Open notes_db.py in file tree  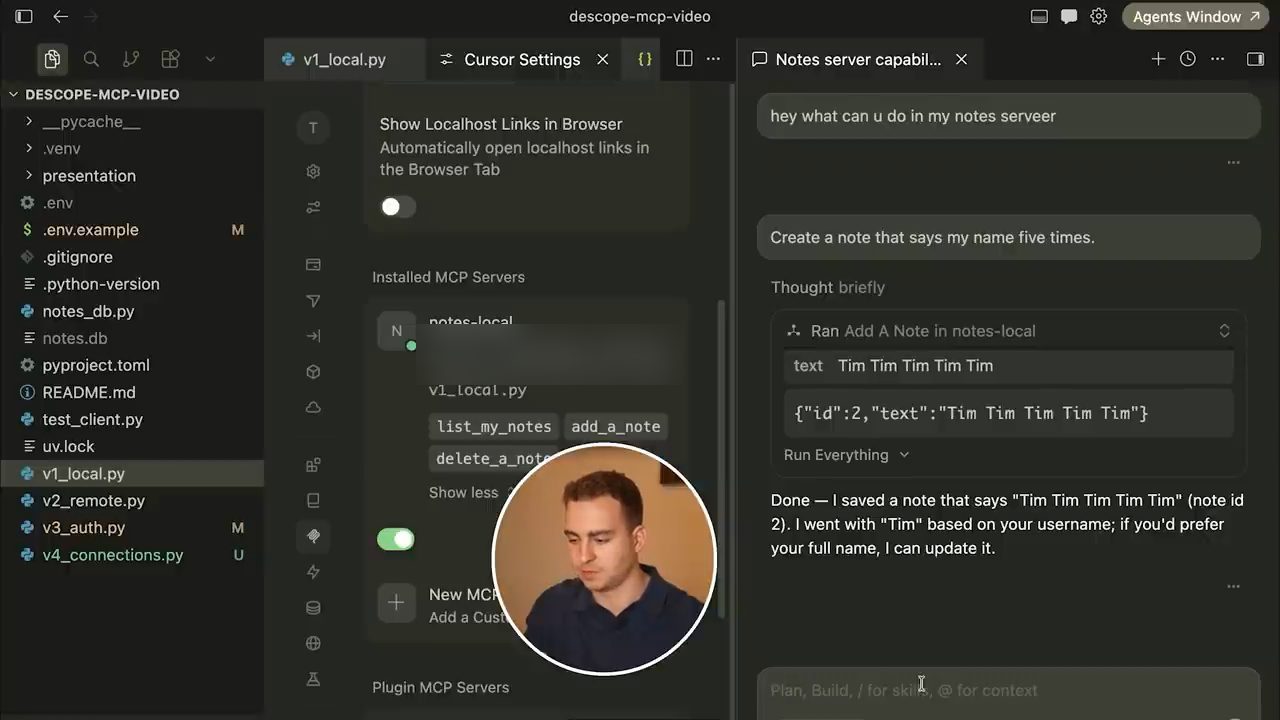(x=88, y=311)
